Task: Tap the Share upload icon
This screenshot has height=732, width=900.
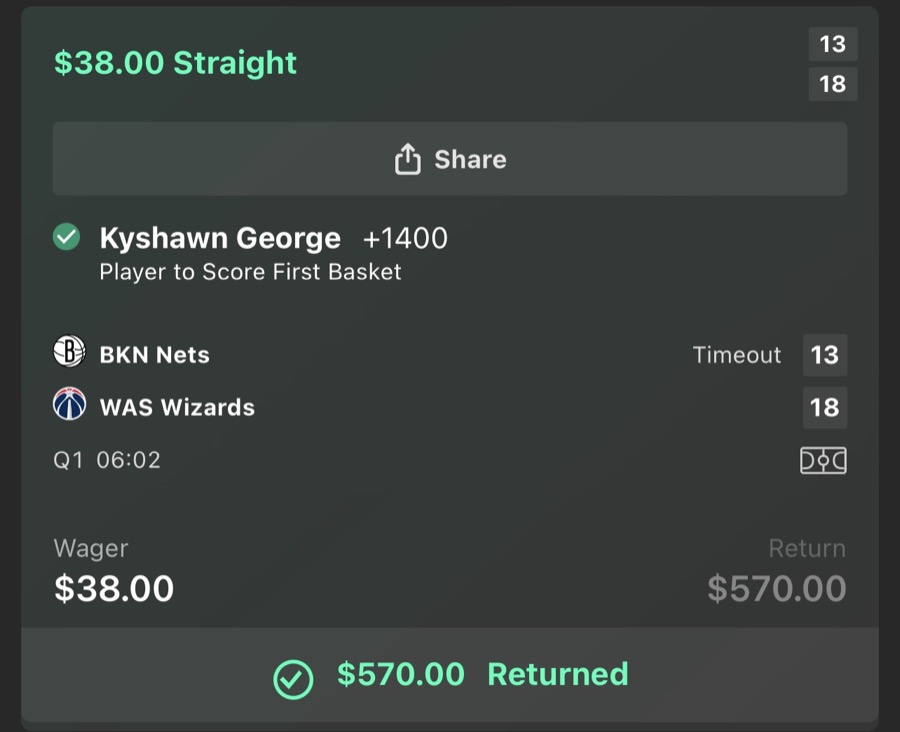Action: point(408,158)
